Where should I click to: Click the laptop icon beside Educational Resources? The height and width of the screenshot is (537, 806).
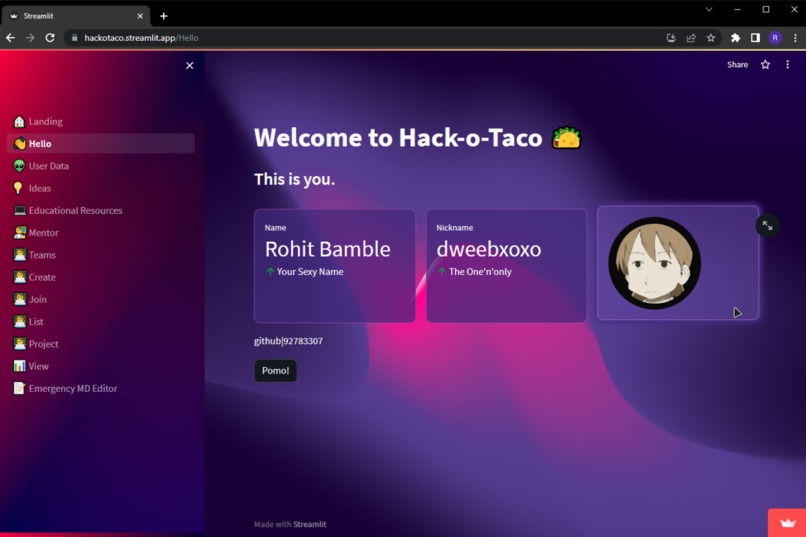(x=20, y=210)
